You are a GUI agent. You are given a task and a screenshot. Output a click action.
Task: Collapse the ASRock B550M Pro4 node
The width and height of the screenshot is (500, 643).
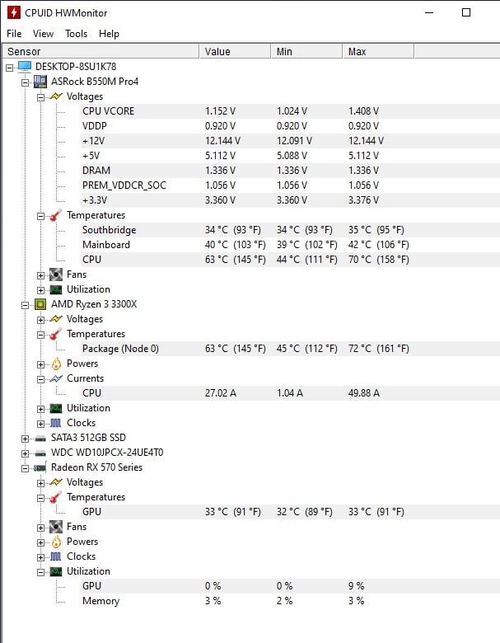25,82
